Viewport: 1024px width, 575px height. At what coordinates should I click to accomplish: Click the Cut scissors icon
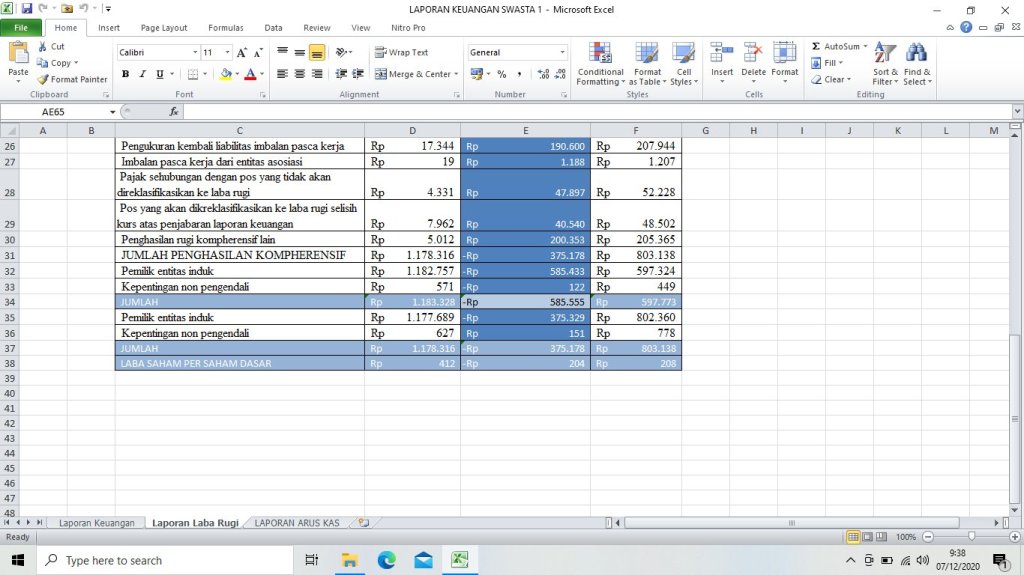tap(43, 47)
